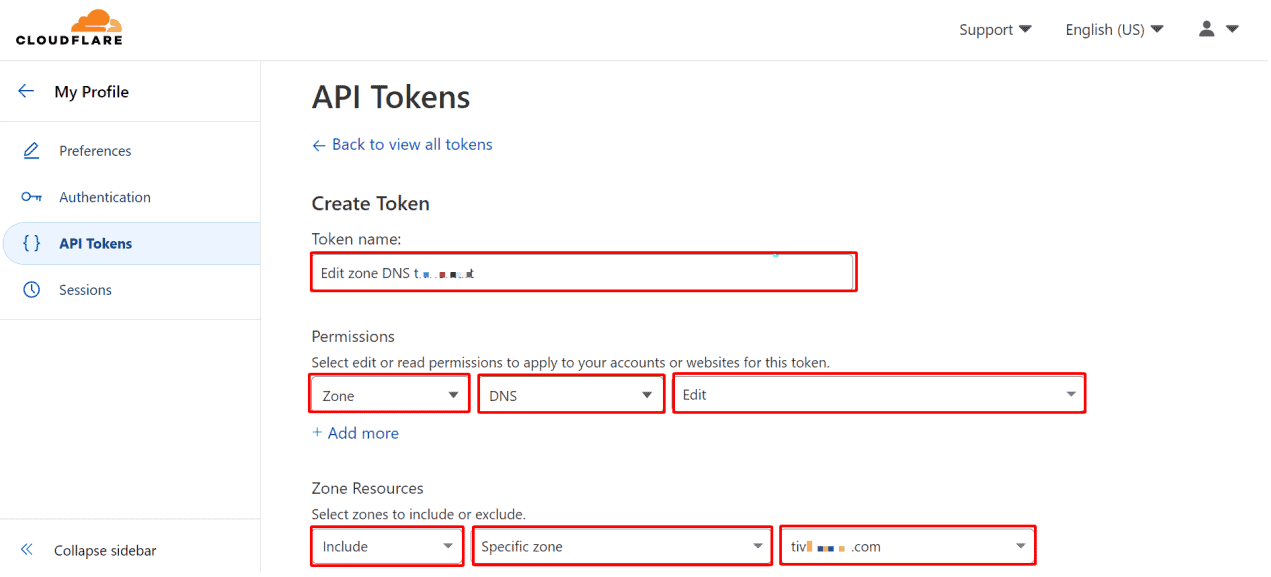Image resolution: width=1271 pixels, height=577 pixels.
Task: Click the braces icon beside API Tokens
Action: click(x=30, y=243)
